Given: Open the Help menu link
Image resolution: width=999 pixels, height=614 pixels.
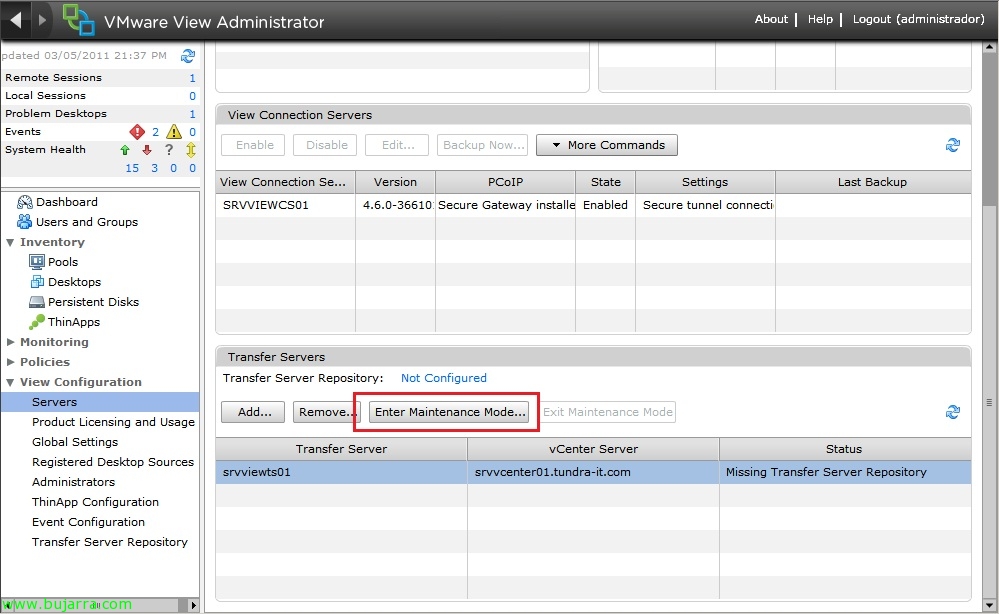Looking at the screenshot, I should [820, 19].
